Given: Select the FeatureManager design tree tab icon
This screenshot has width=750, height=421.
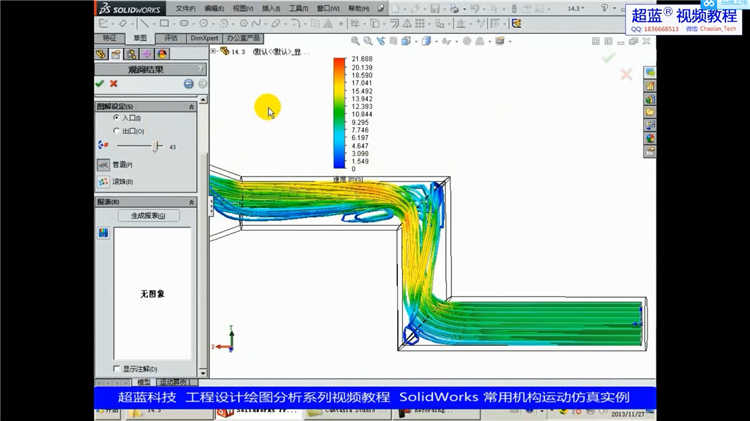Looking at the screenshot, I should click(101, 54).
